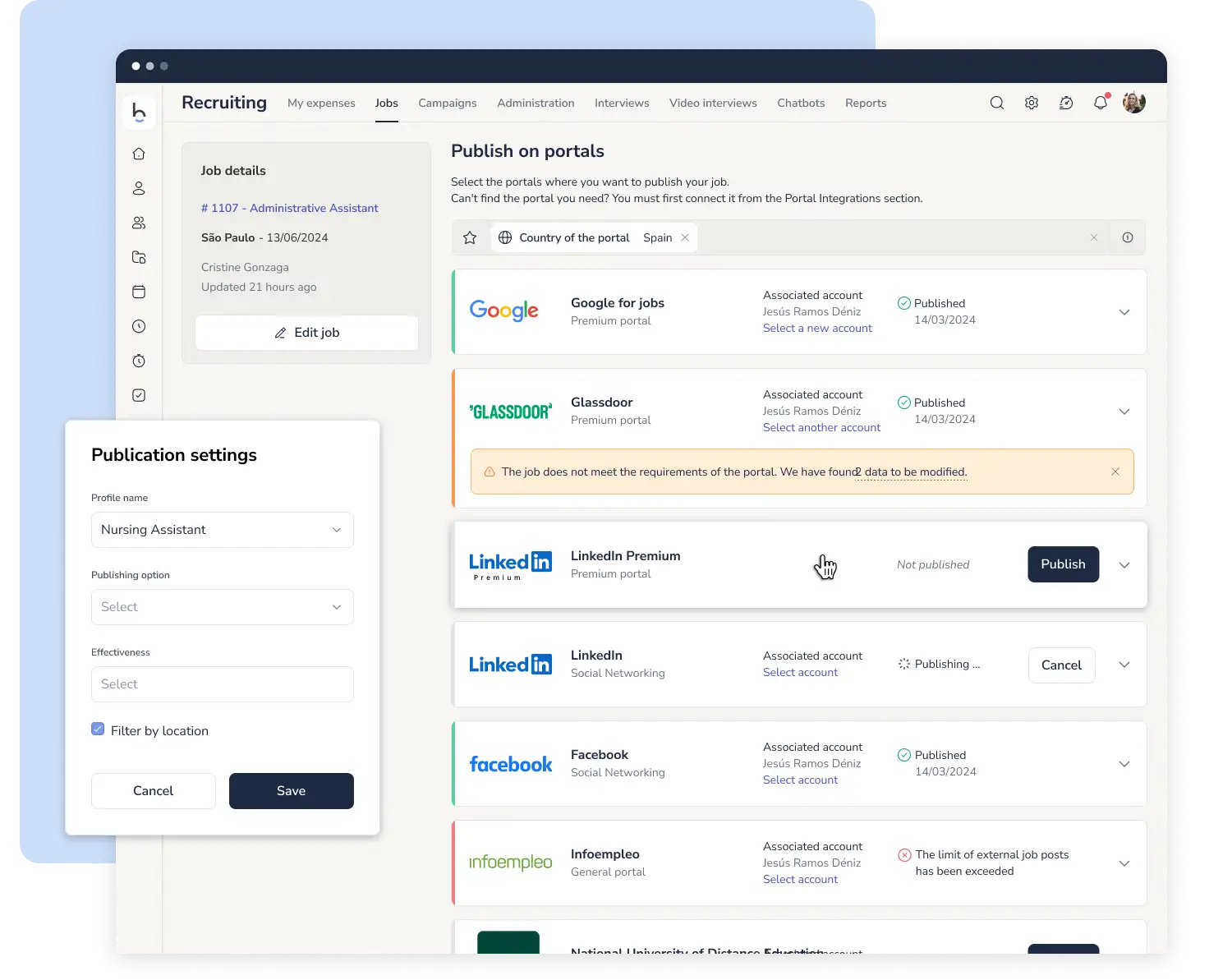Click the Bizneo logo icon in sidebar

click(x=139, y=112)
